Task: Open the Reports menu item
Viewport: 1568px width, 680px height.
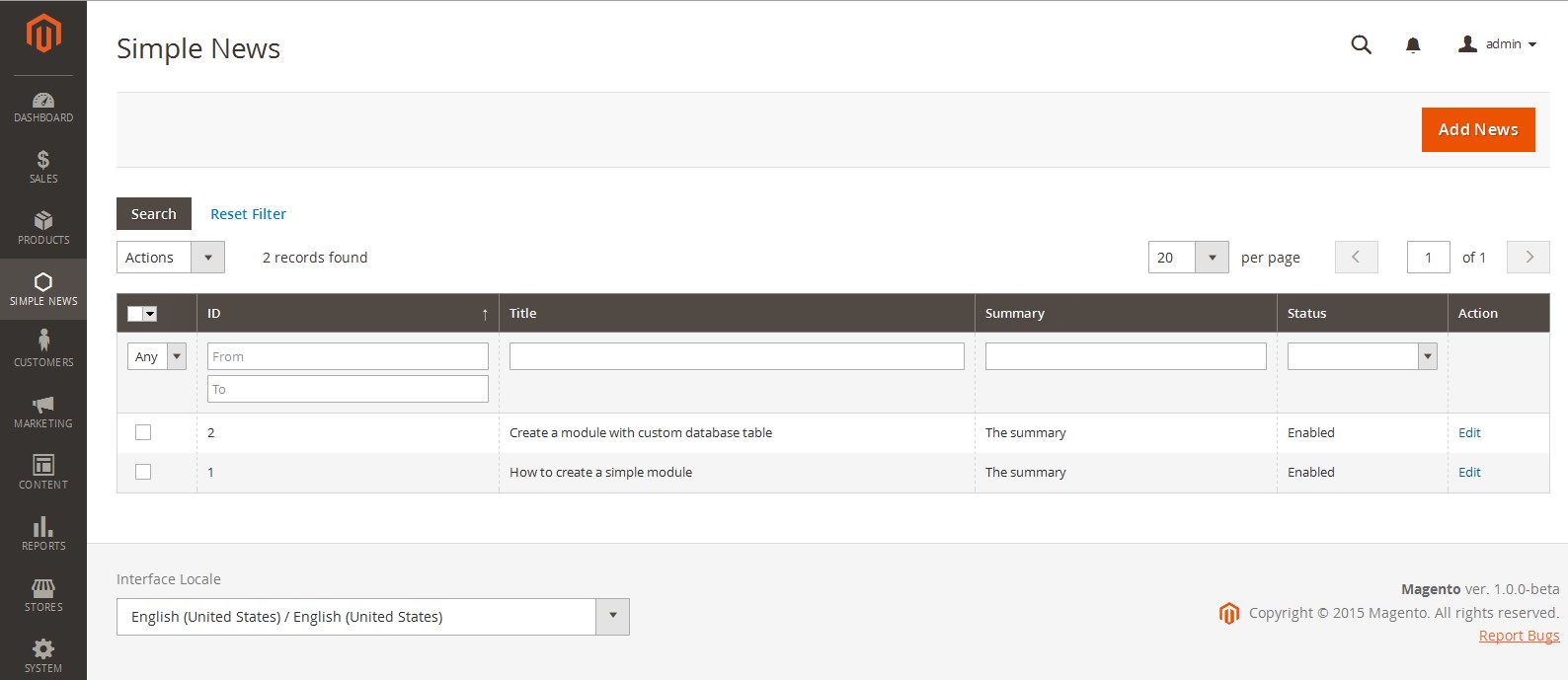Action: pyautogui.click(x=43, y=533)
